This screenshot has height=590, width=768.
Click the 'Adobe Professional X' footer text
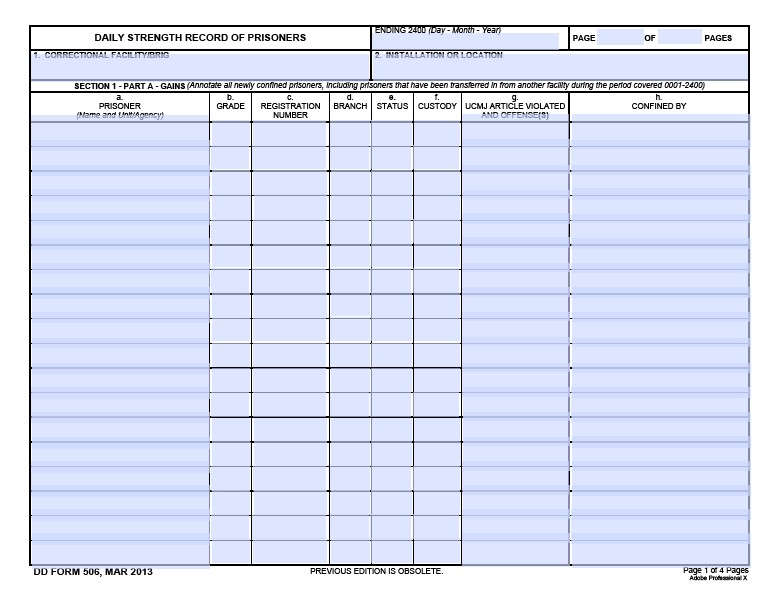click(718, 578)
